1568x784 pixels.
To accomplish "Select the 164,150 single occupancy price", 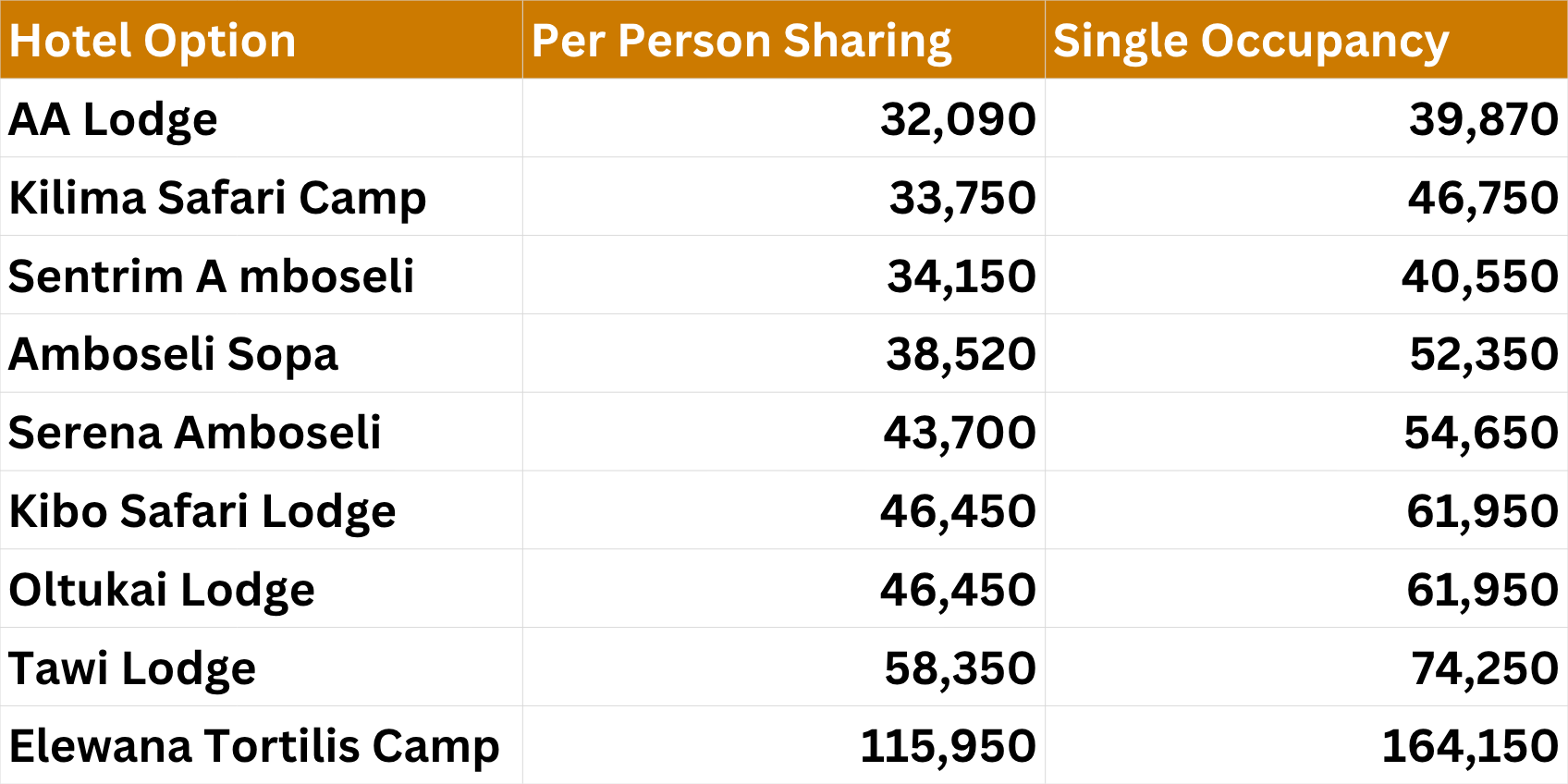I will tap(1470, 746).
